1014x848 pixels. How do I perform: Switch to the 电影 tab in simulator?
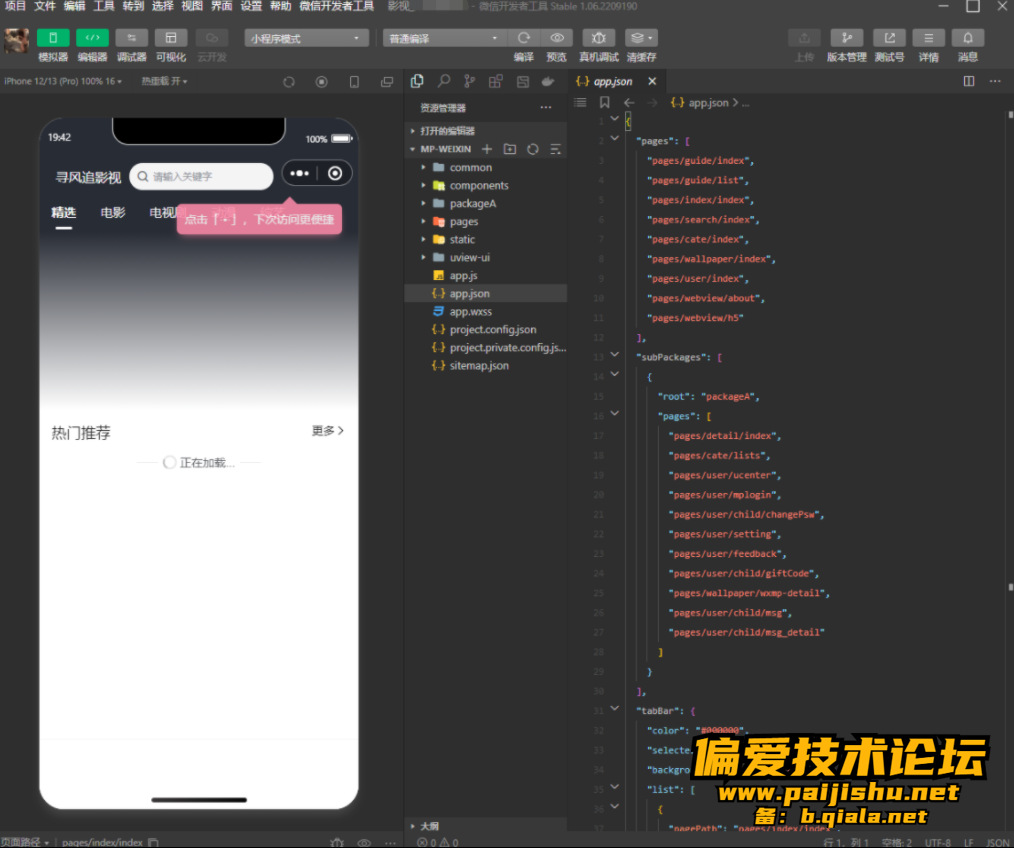pos(113,213)
